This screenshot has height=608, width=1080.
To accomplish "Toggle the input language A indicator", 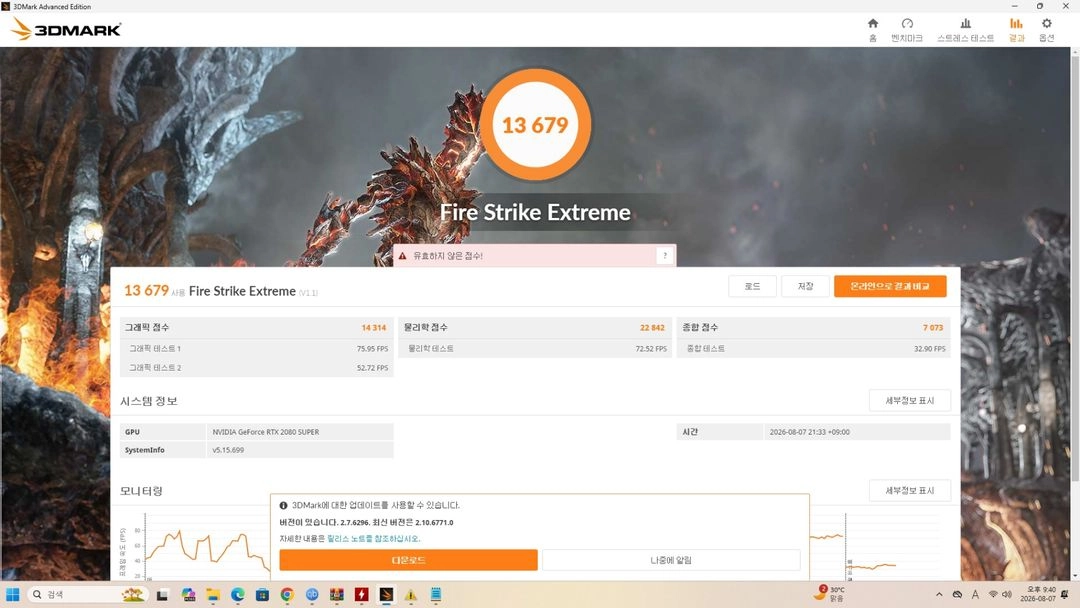I will click(975, 594).
